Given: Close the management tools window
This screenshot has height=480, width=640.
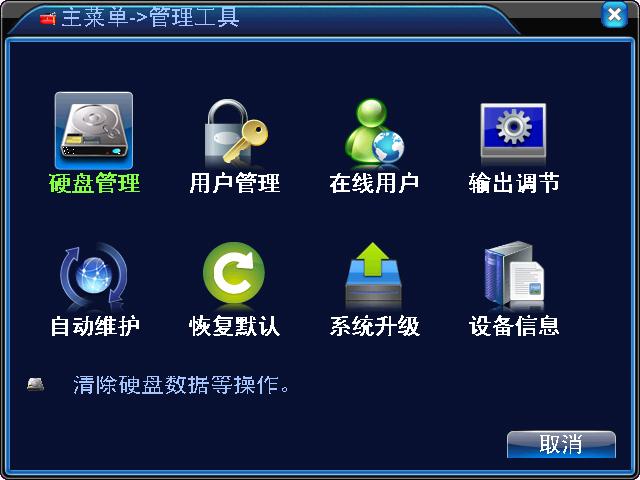Looking at the screenshot, I should coord(614,16).
